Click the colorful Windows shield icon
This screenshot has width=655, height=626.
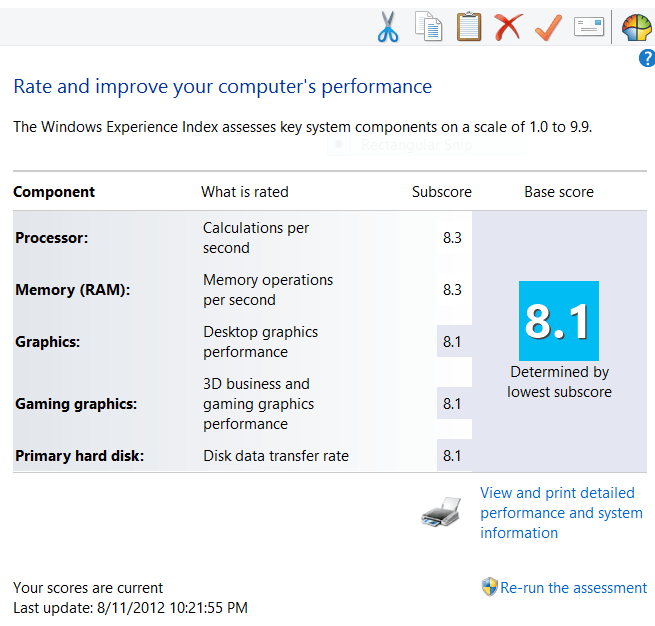(x=637, y=28)
